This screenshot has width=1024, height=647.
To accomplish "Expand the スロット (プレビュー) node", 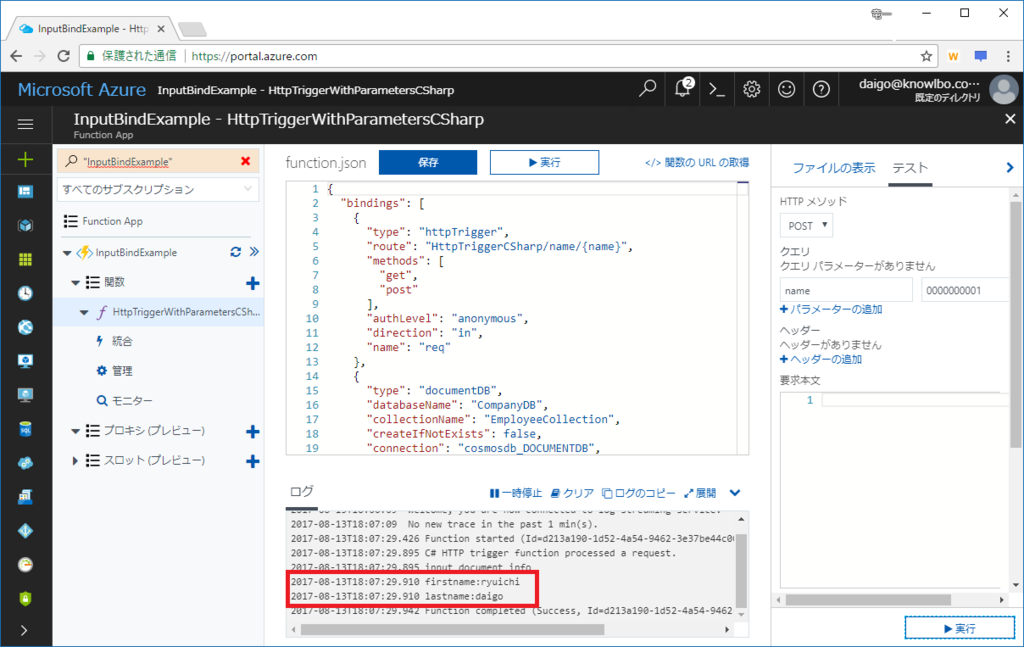I will pos(75,461).
